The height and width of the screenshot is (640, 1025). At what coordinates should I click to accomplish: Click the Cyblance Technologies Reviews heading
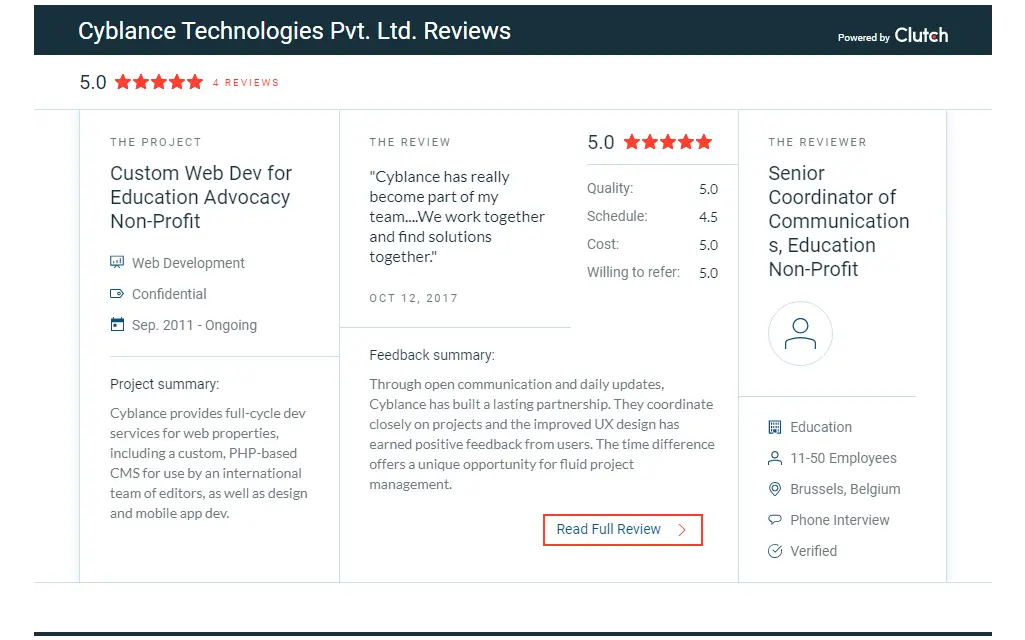pyautogui.click(x=294, y=31)
